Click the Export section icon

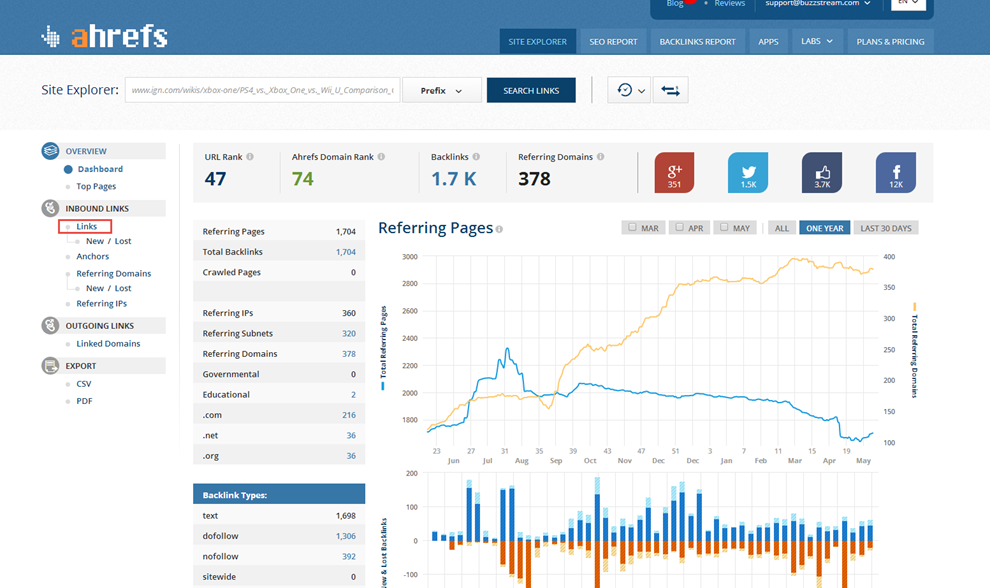(50, 364)
